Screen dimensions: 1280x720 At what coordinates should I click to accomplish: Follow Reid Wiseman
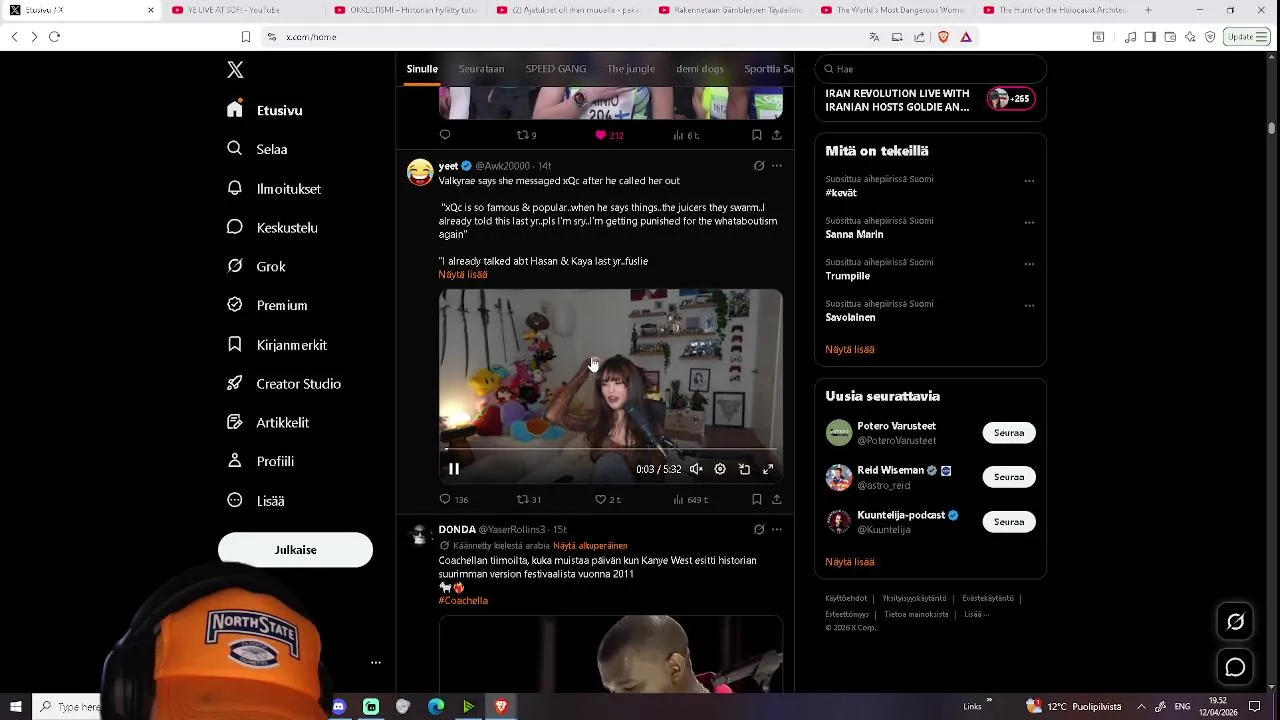[1009, 477]
